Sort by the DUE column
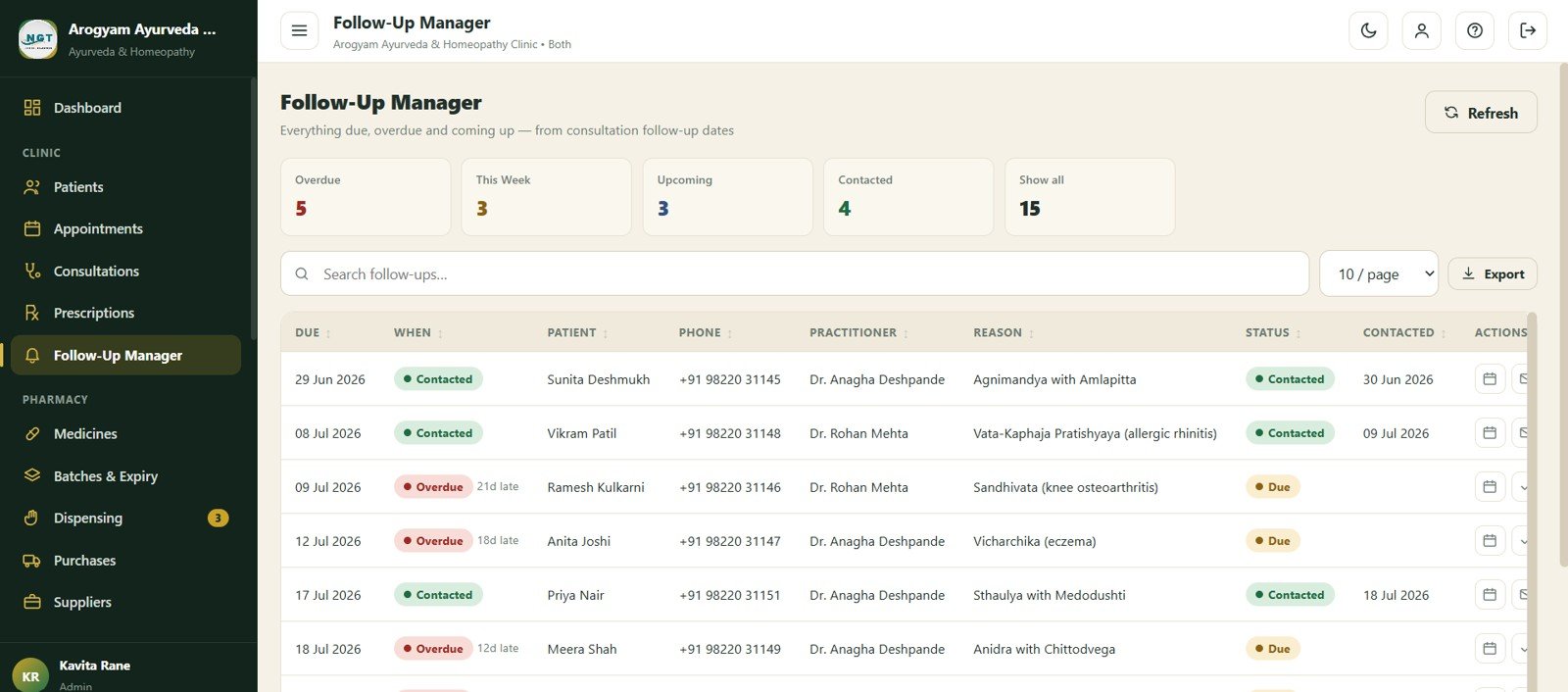Screen dimensions: 1568x692 point(314,333)
